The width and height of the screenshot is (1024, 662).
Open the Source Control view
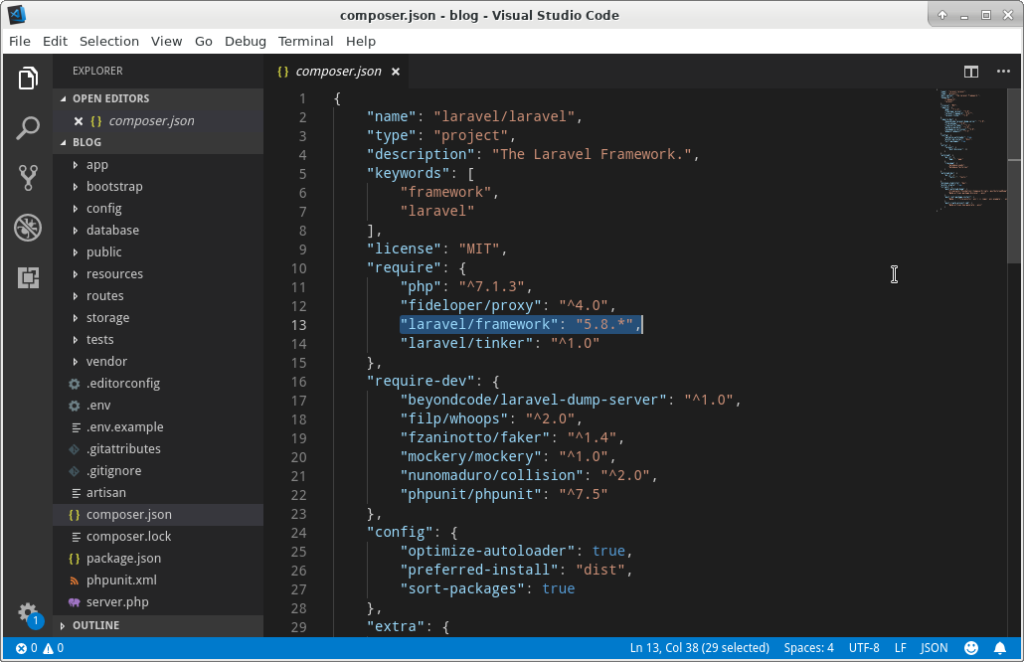pos(27,178)
